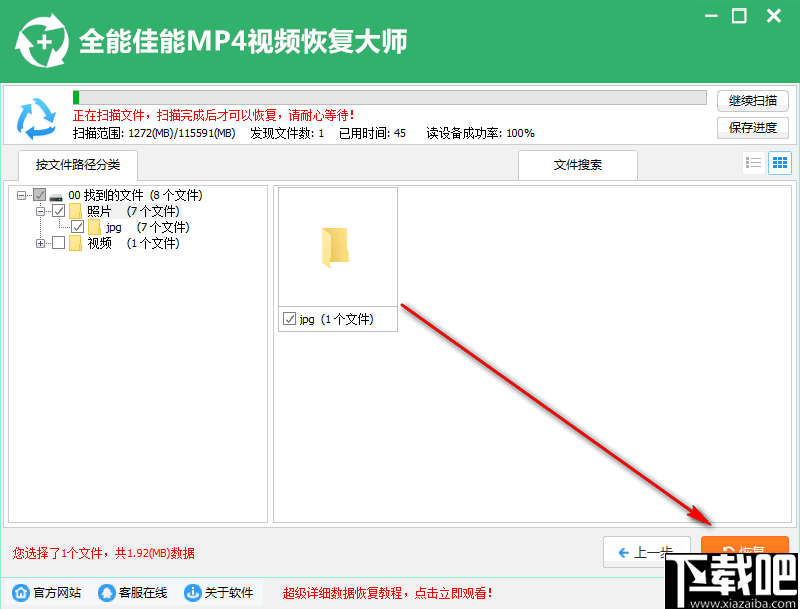Uncheck the jpg subfolder checkbox in tree
The image size is (800, 609).
[x=78, y=226]
